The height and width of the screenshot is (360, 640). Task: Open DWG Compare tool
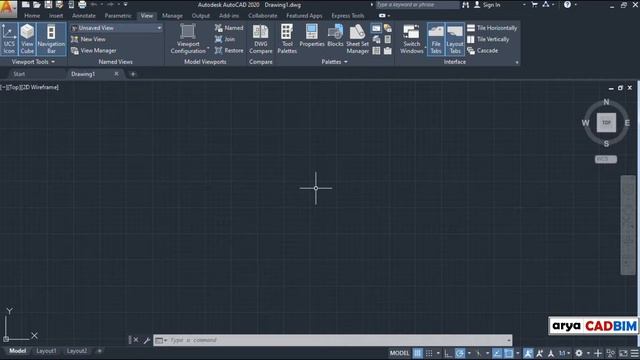click(x=260, y=39)
